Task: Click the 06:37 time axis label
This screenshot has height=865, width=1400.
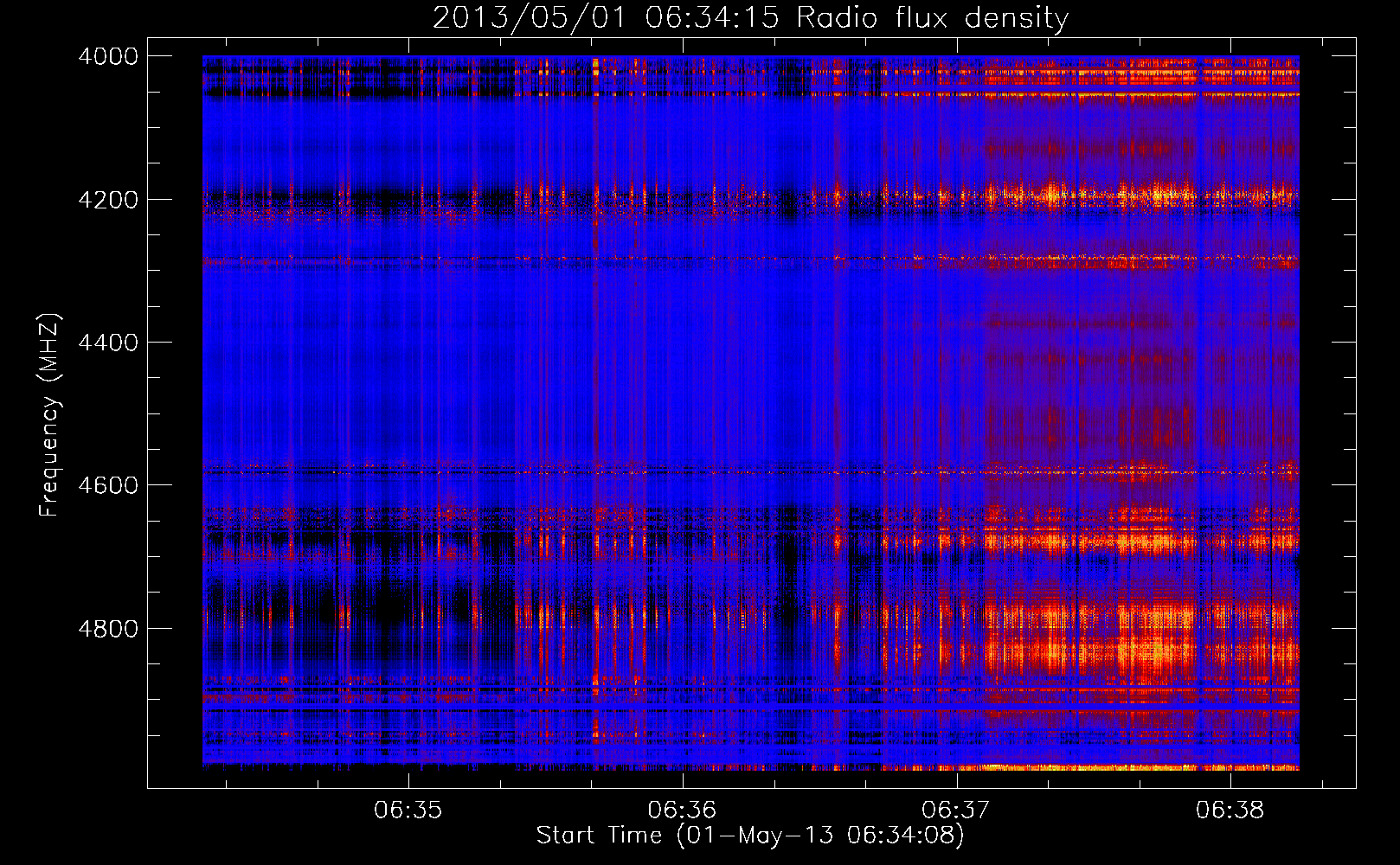Action: coord(956,811)
